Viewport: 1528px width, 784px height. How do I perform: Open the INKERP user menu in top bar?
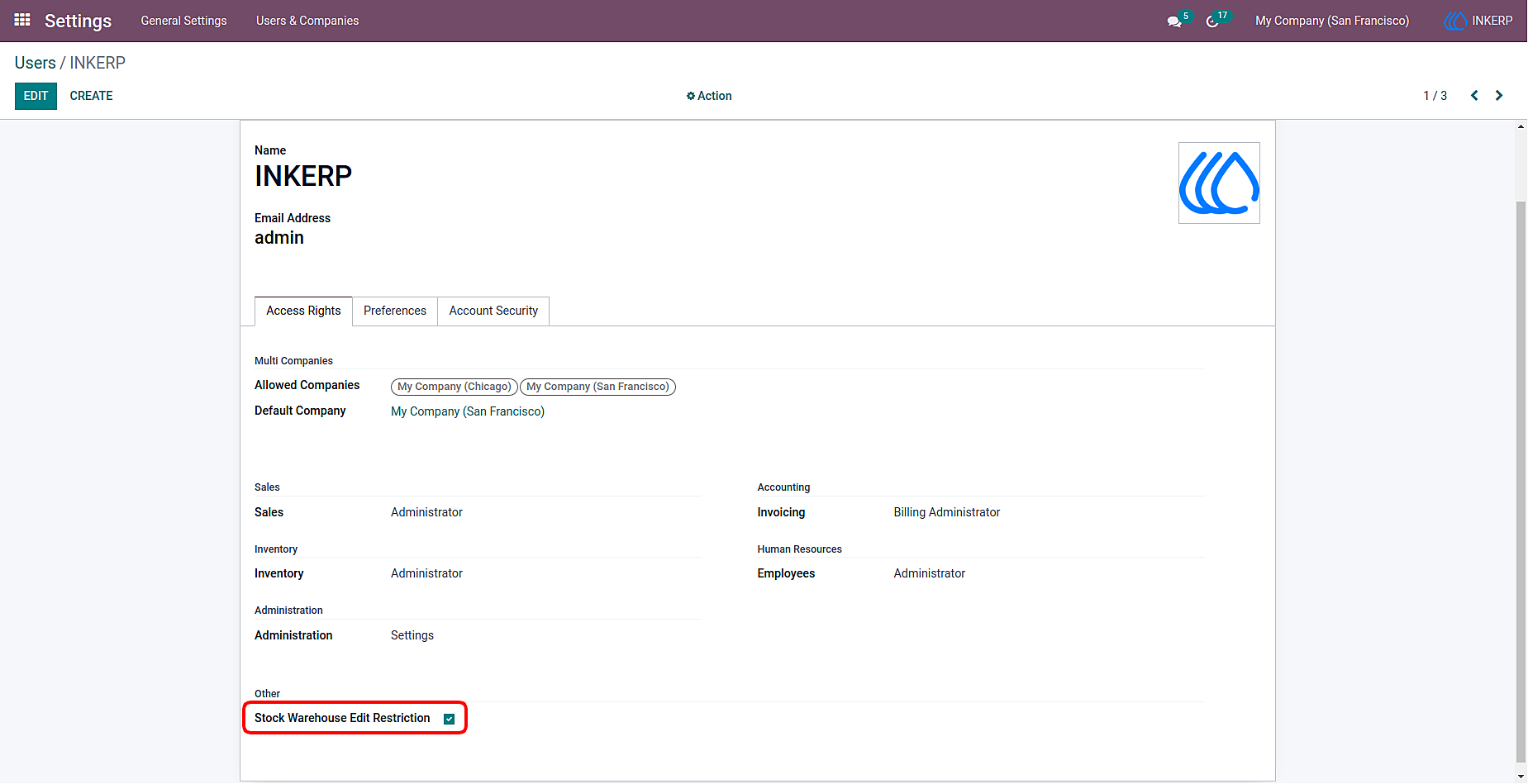[1478, 21]
